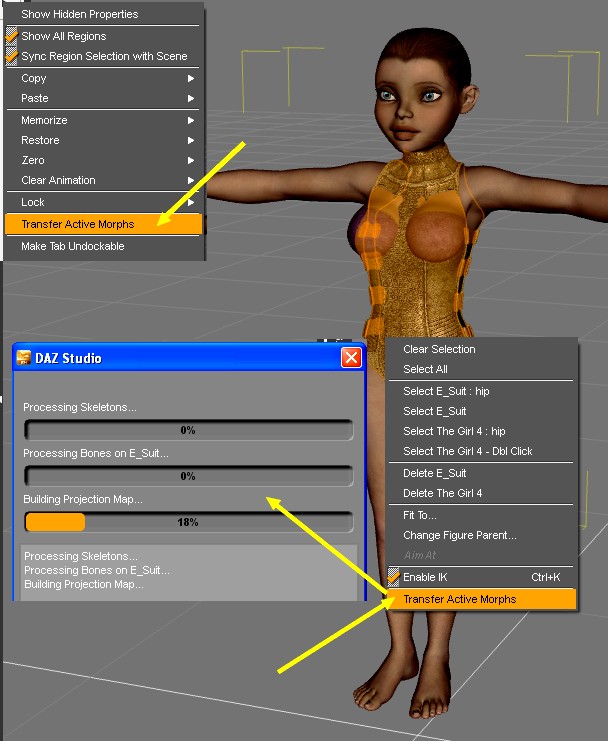
Task: Click the Processing Skeletons... line in the dialog log
Action: pyautogui.click(x=81, y=556)
